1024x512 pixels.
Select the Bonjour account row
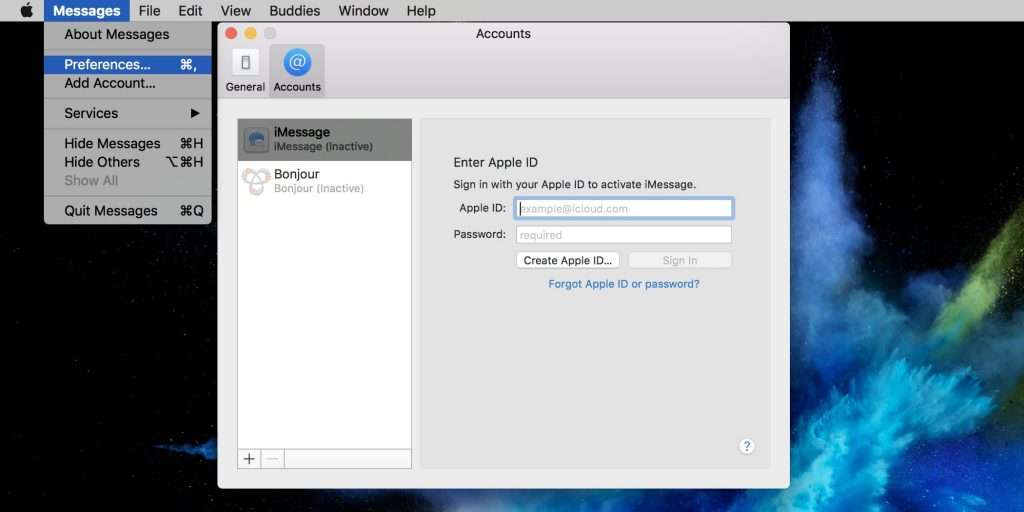point(325,181)
